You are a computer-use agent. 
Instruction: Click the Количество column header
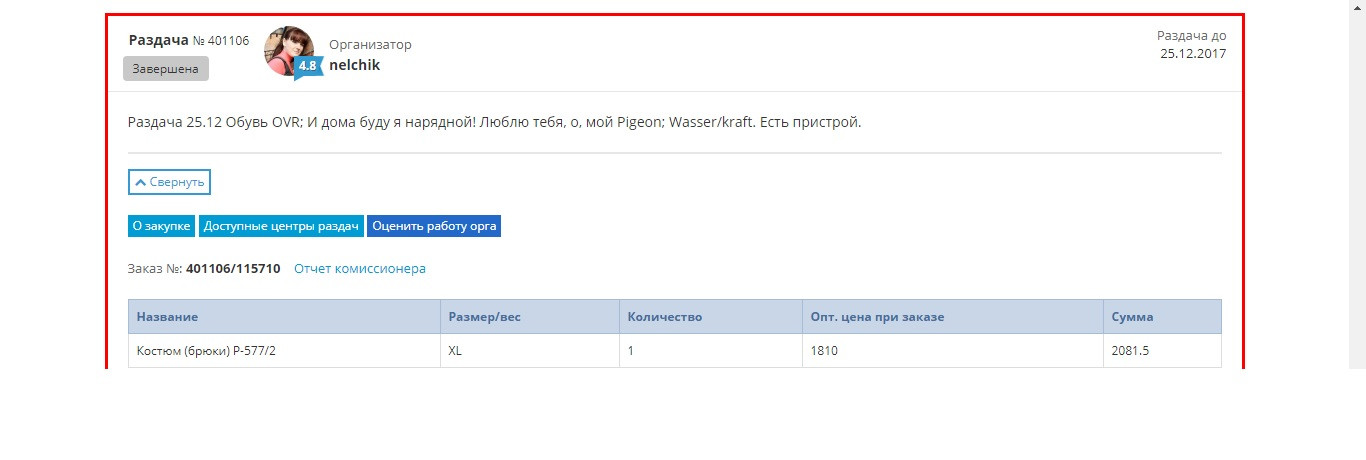711,317
